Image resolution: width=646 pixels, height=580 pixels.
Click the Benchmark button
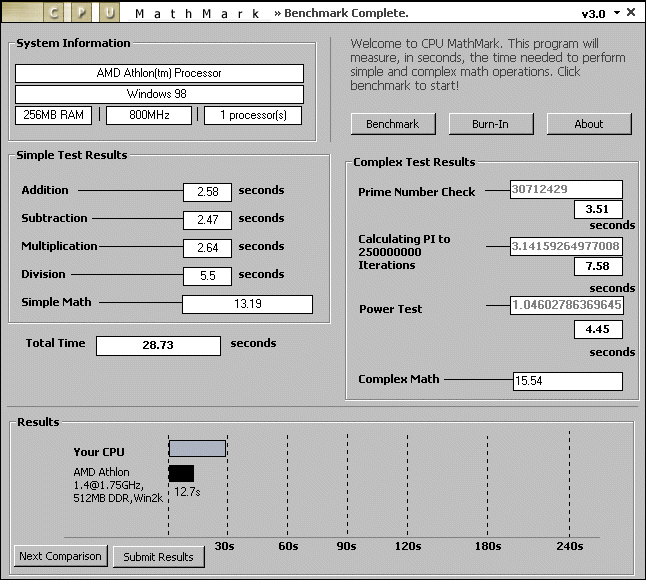pos(392,124)
